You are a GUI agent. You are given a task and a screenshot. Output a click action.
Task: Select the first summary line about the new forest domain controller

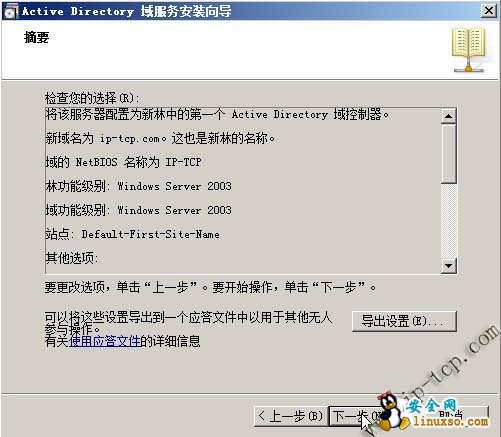click(217, 115)
